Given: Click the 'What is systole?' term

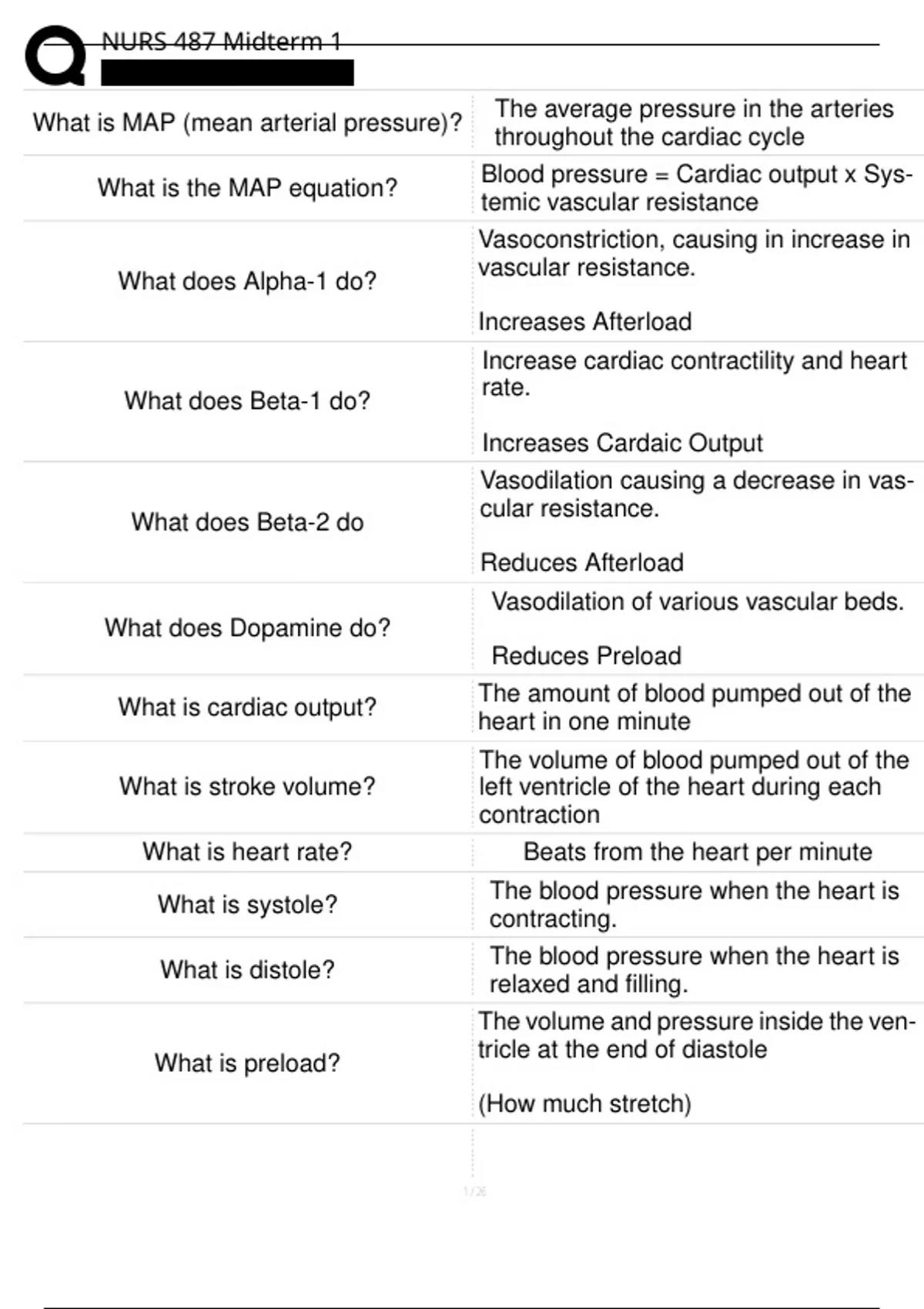Looking at the screenshot, I should tap(247, 905).
